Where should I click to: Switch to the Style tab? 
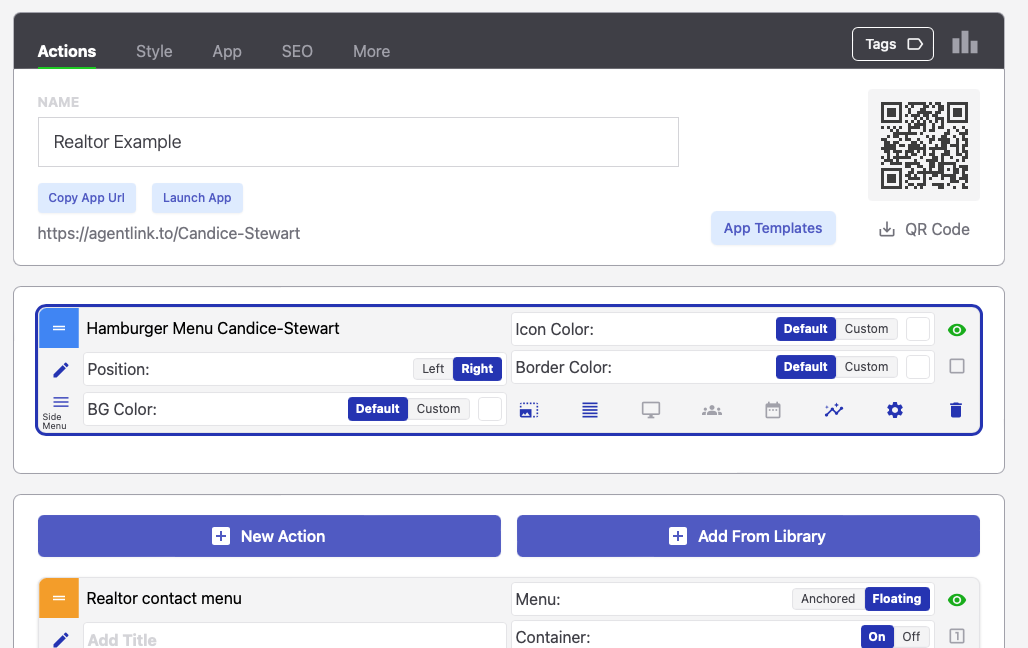[154, 51]
